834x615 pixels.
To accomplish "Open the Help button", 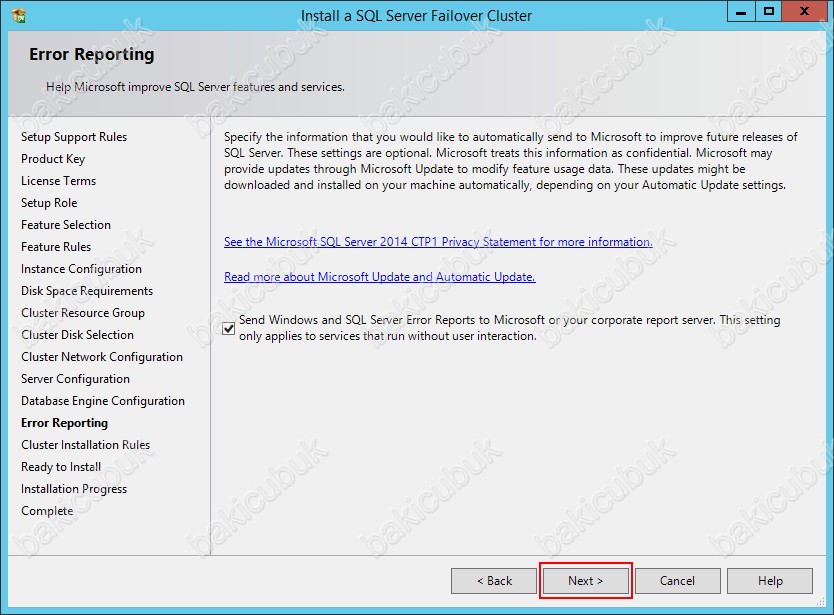I will (770, 580).
